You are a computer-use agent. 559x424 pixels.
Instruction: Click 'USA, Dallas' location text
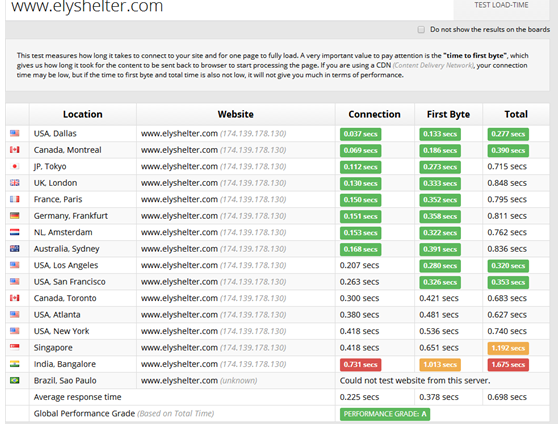click(x=55, y=134)
